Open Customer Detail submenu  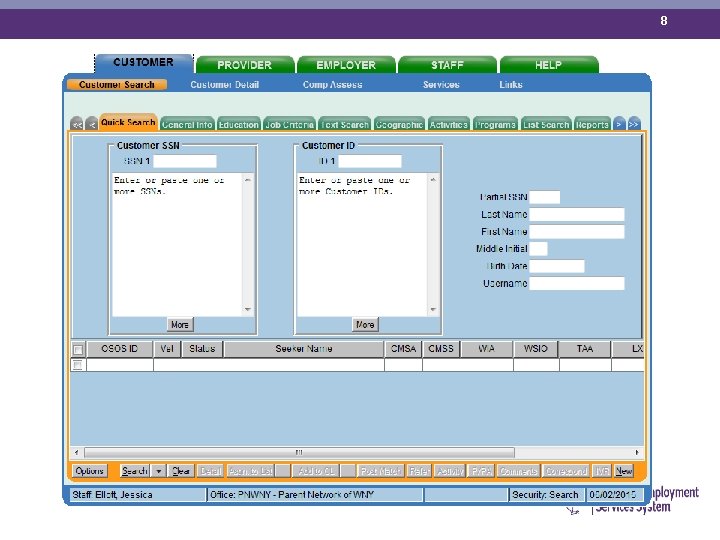225,84
